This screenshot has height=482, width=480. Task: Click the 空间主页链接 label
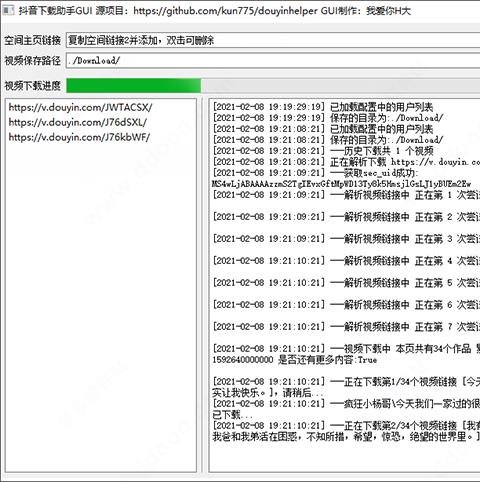[x=32, y=41]
